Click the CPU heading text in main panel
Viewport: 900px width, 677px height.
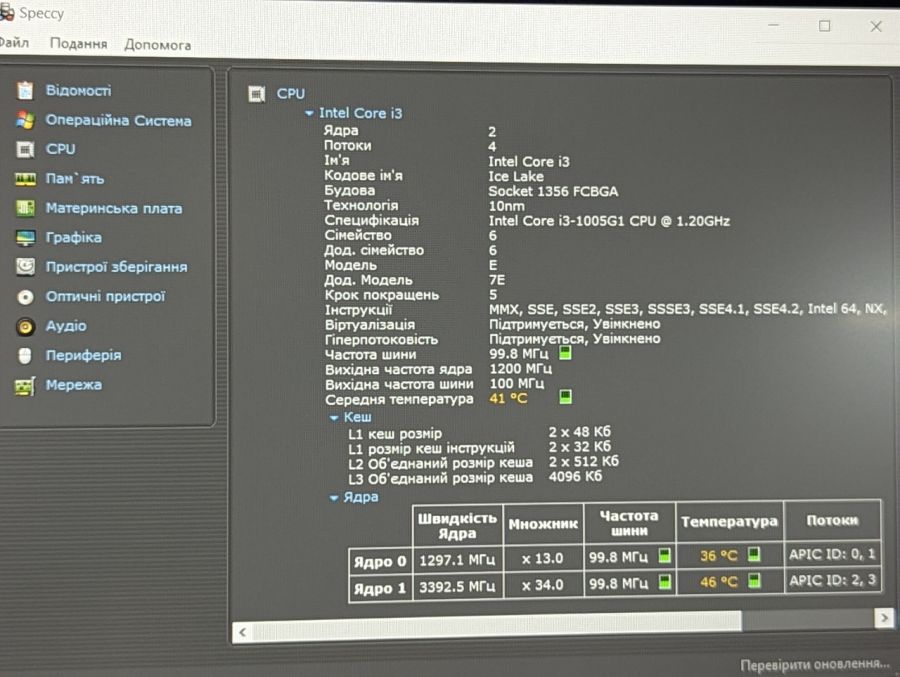[x=291, y=94]
